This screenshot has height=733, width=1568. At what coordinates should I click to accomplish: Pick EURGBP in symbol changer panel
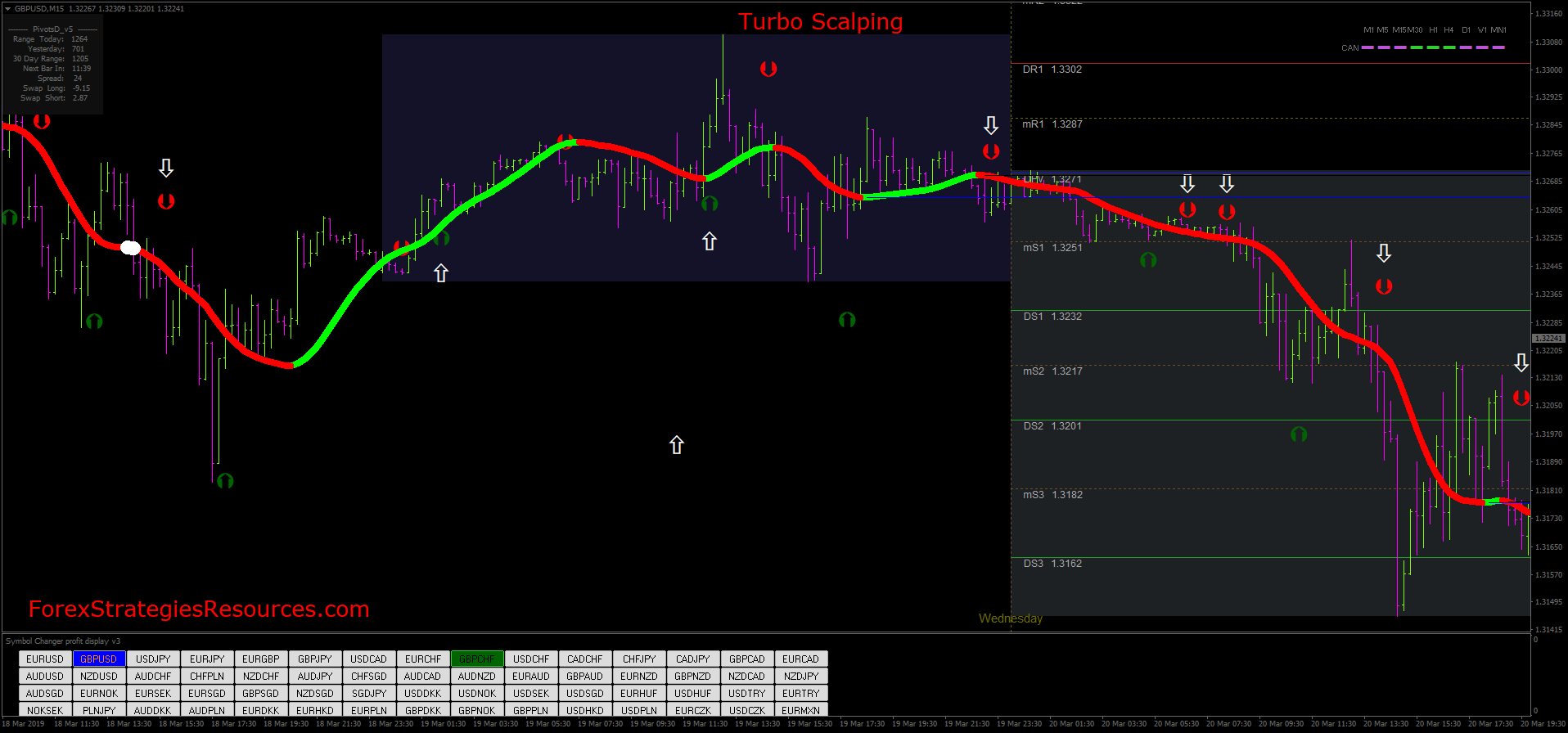[261, 659]
